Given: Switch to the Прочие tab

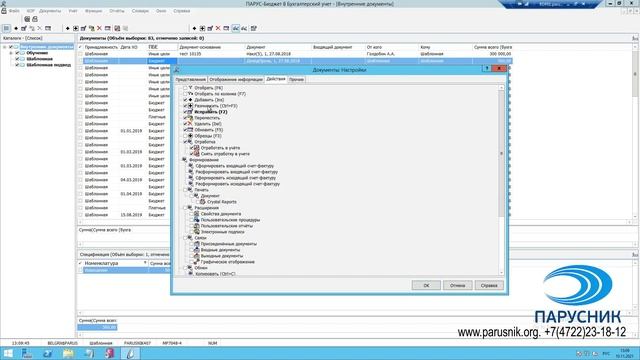Looking at the screenshot, I should (296, 80).
